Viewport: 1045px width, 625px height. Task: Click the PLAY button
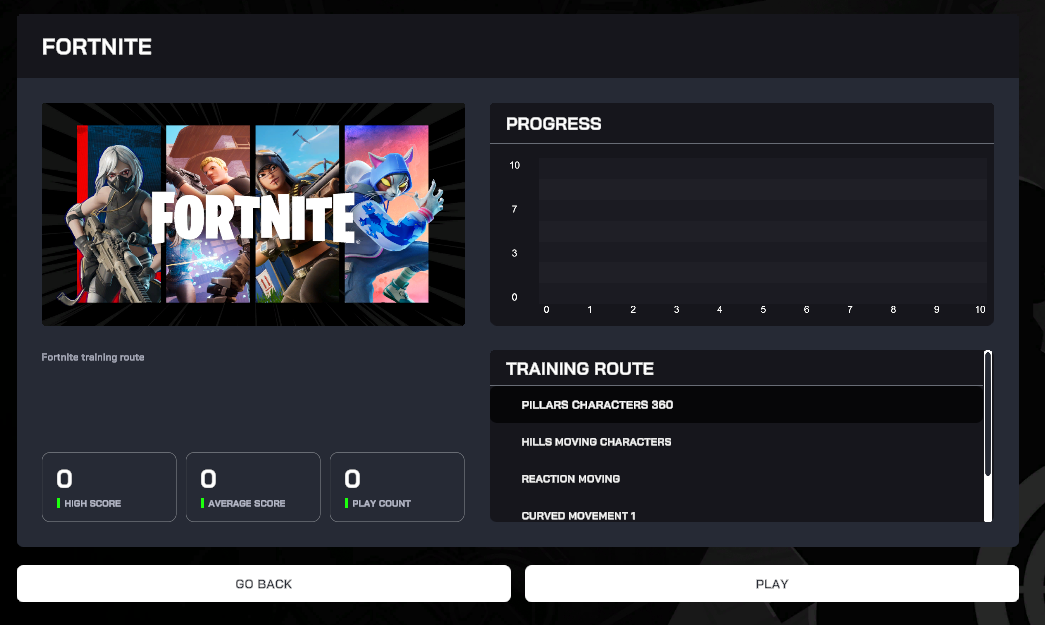772,584
